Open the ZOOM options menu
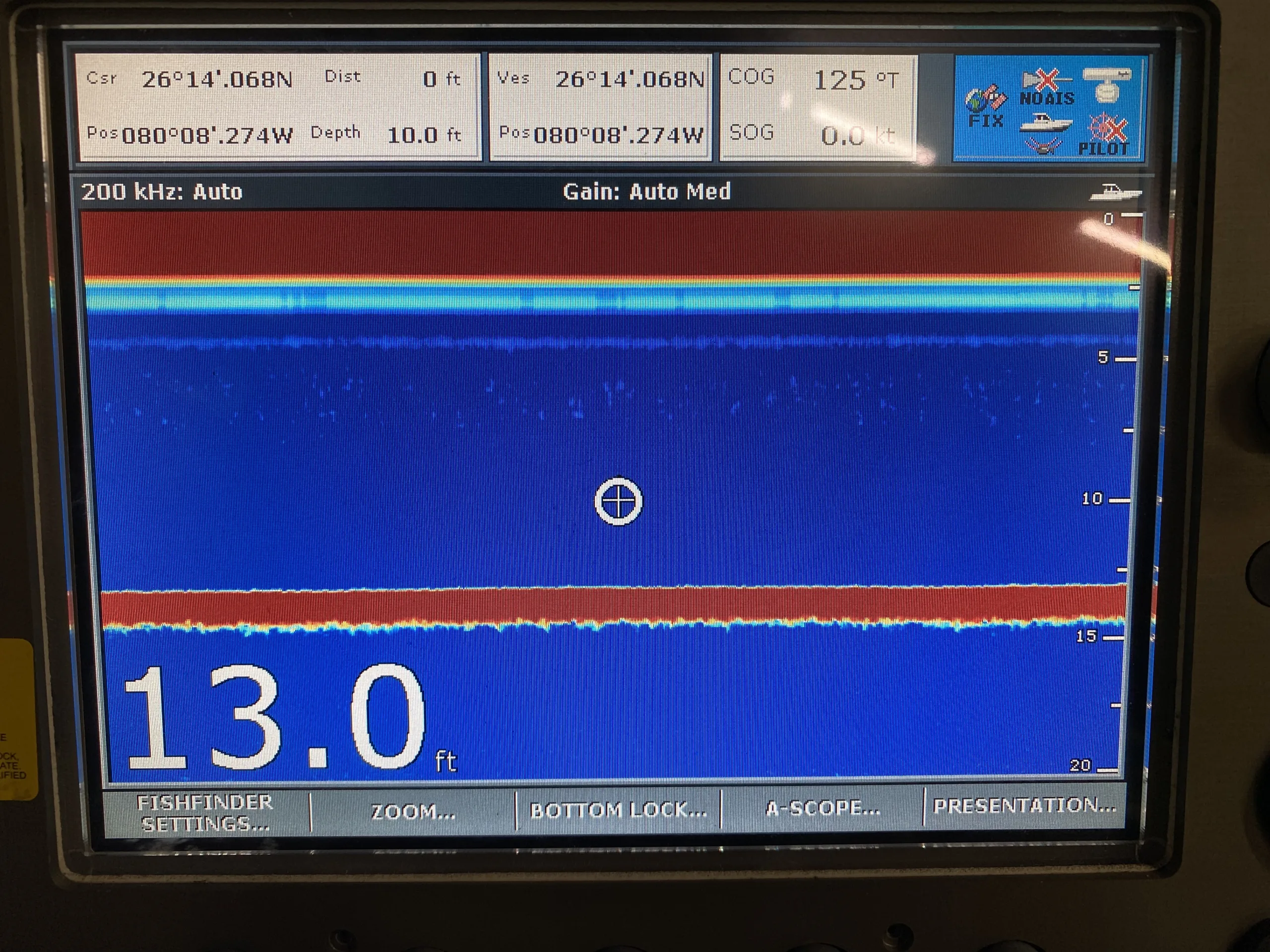The image size is (1270, 952). tap(413, 812)
